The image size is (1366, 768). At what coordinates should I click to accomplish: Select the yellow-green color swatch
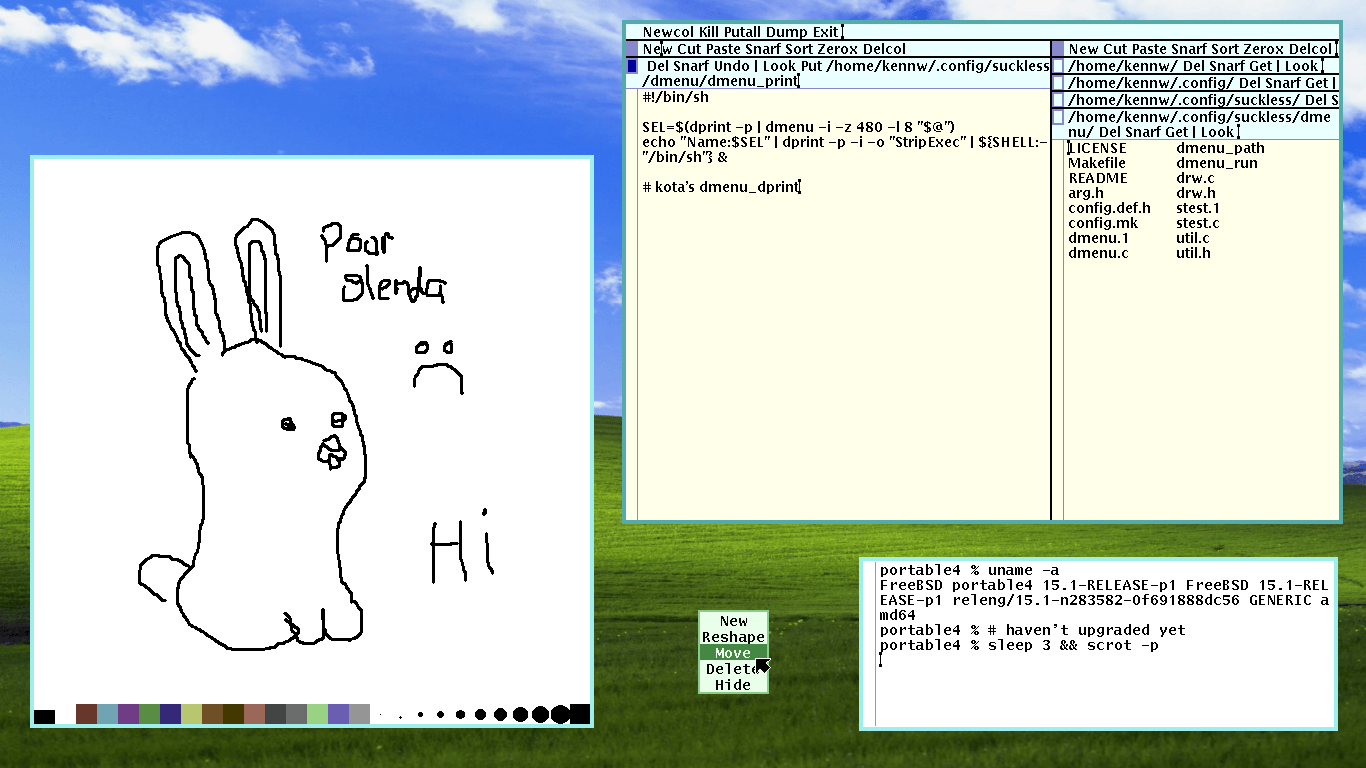coord(191,714)
